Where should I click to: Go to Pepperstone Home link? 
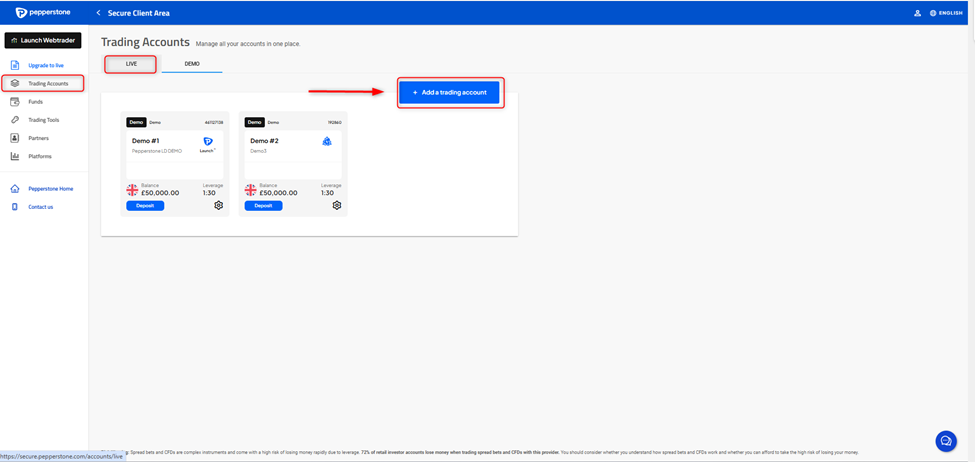point(50,189)
